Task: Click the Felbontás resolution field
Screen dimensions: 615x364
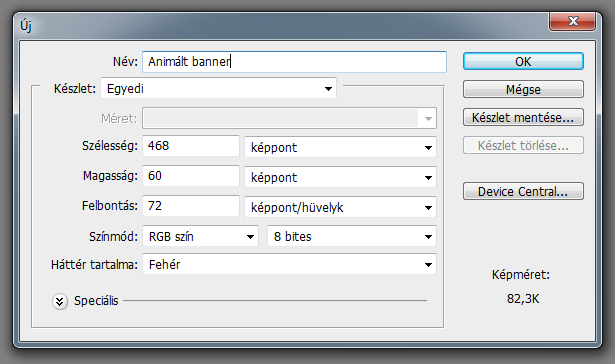Action: pyautogui.click(x=191, y=206)
